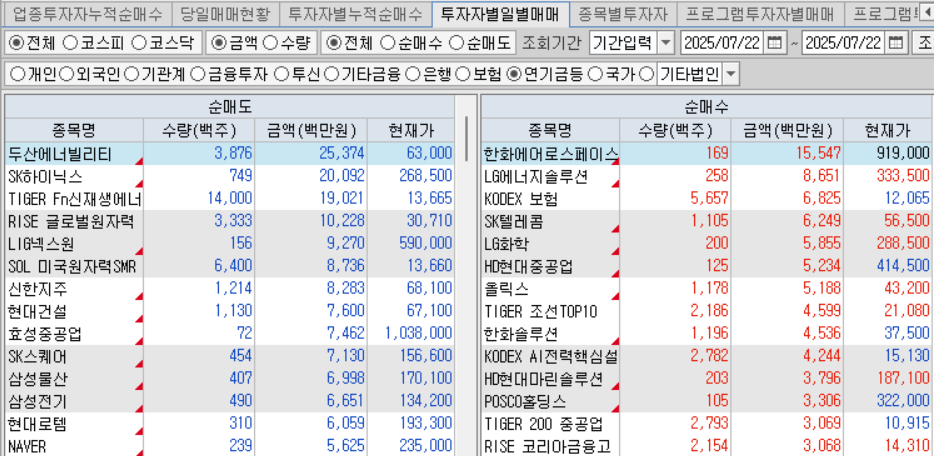
Task: Click the start date field 2025/07/22
Action: click(x=721, y=43)
